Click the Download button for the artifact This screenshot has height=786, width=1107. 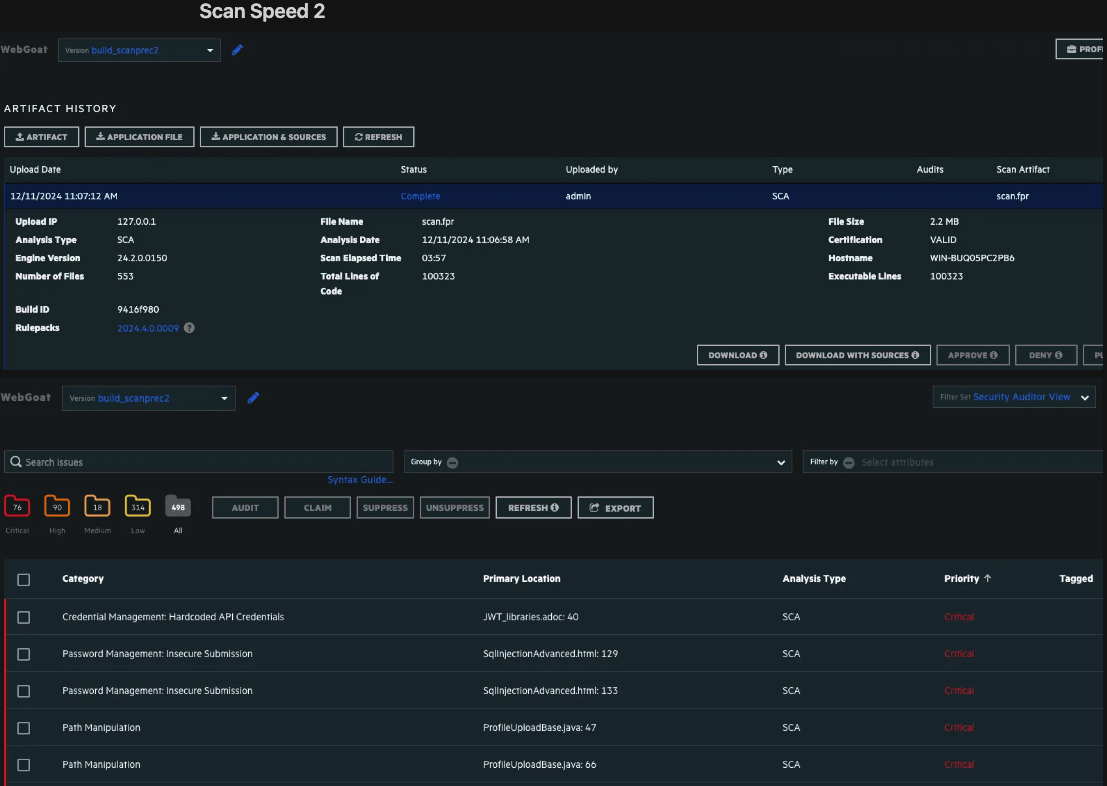tap(737, 354)
